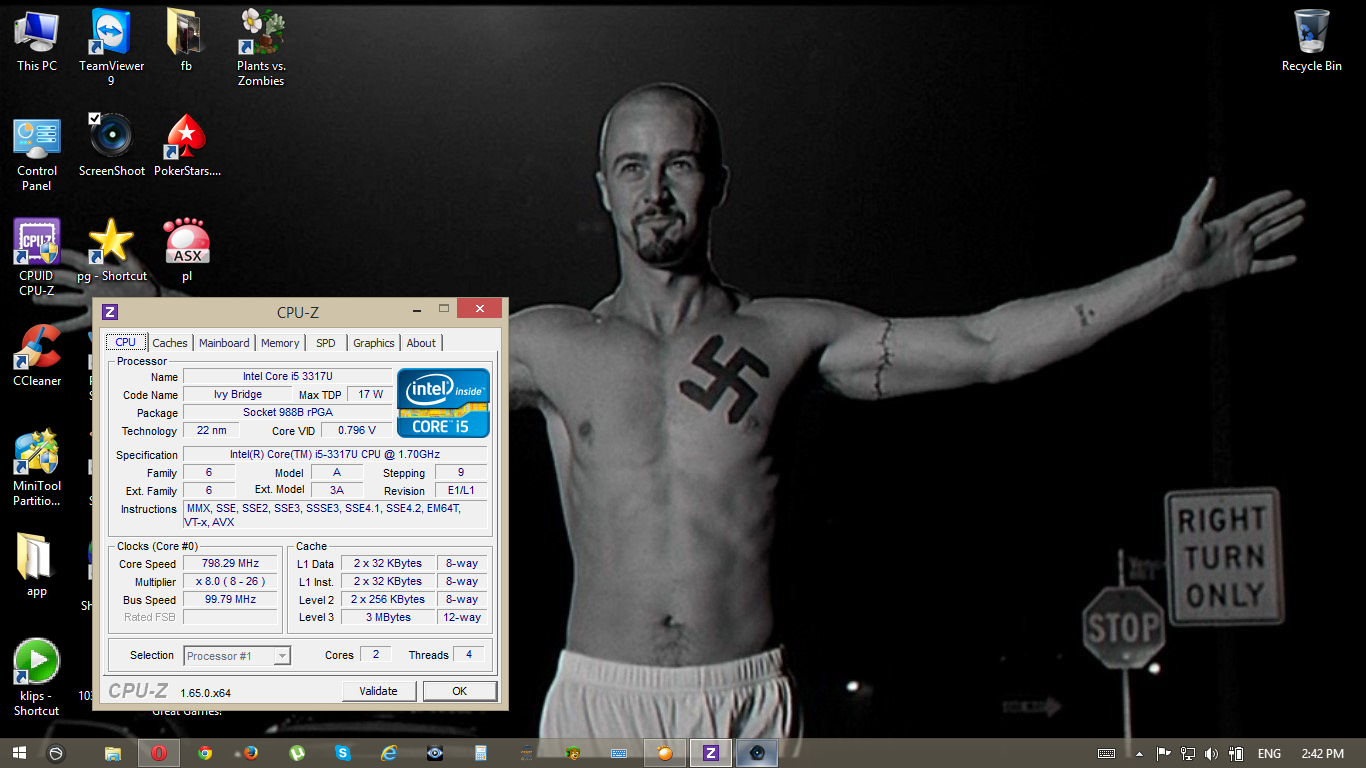This screenshot has height=768, width=1366.
Task: Show hidden system tray icons
Action: [x=1138, y=753]
